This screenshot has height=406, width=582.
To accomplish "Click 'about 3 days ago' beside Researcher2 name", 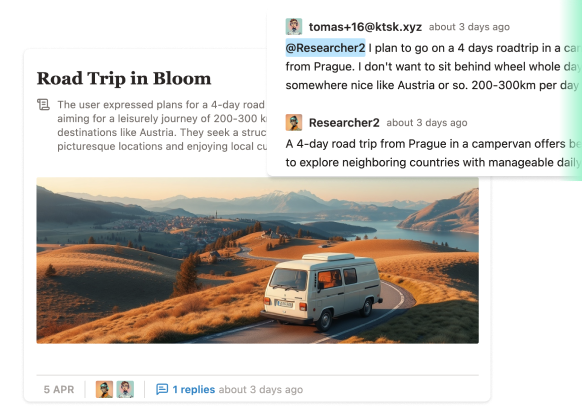I will (x=427, y=122).
